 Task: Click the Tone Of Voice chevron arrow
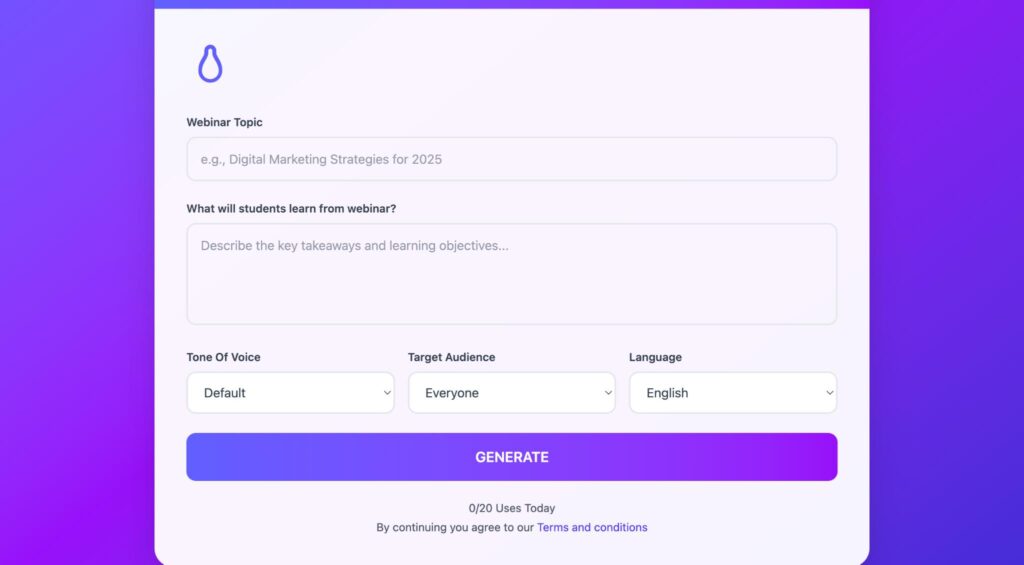pyautogui.click(x=387, y=393)
